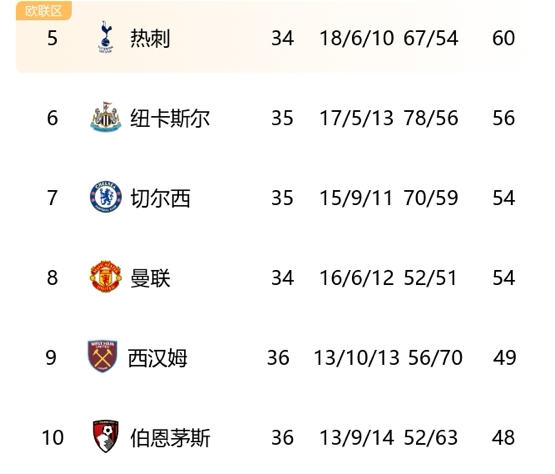555x474 pixels.
Task: Select the 切尔西 team name
Action: [x=160, y=198]
